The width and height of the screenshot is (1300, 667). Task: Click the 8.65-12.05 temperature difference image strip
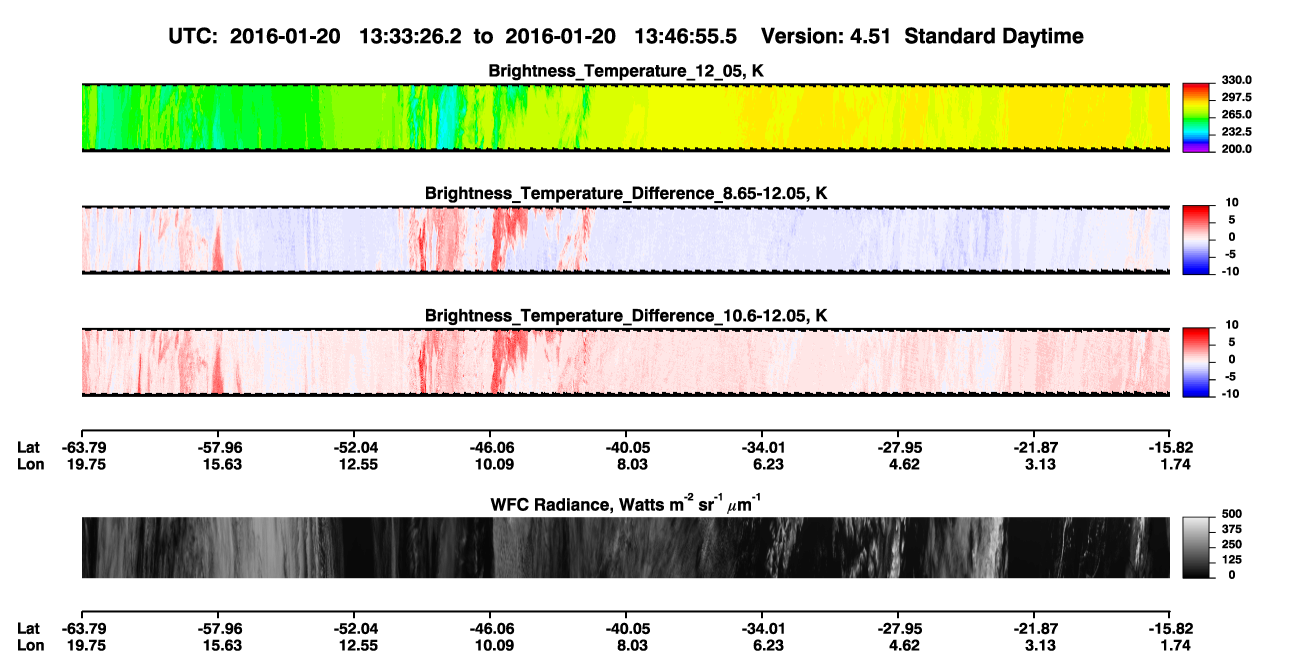[x=625, y=240]
